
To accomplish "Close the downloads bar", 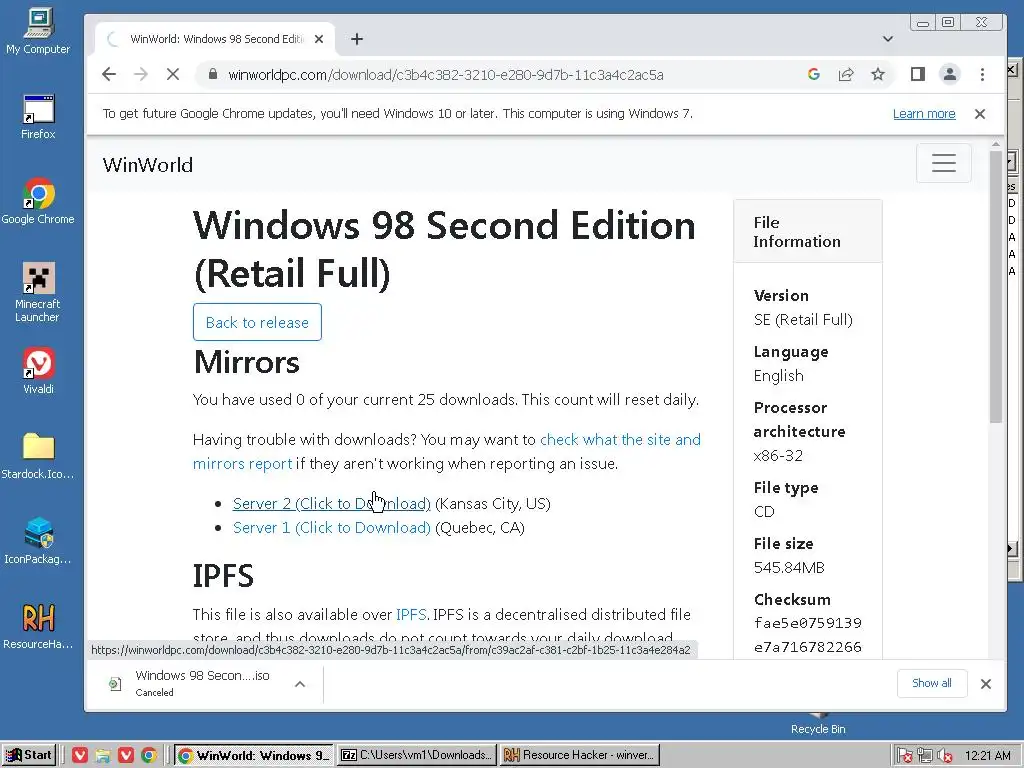I will [x=986, y=684].
